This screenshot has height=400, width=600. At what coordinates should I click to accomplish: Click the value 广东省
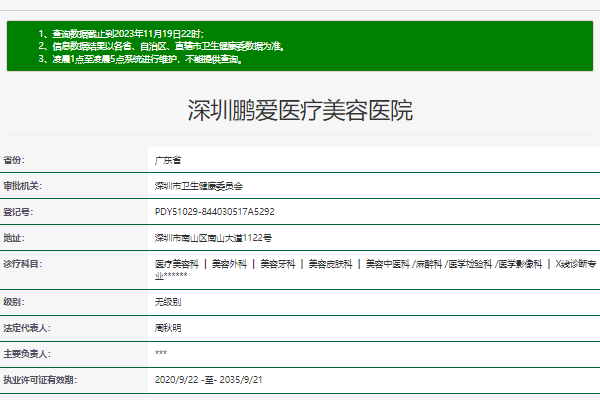click(168, 160)
